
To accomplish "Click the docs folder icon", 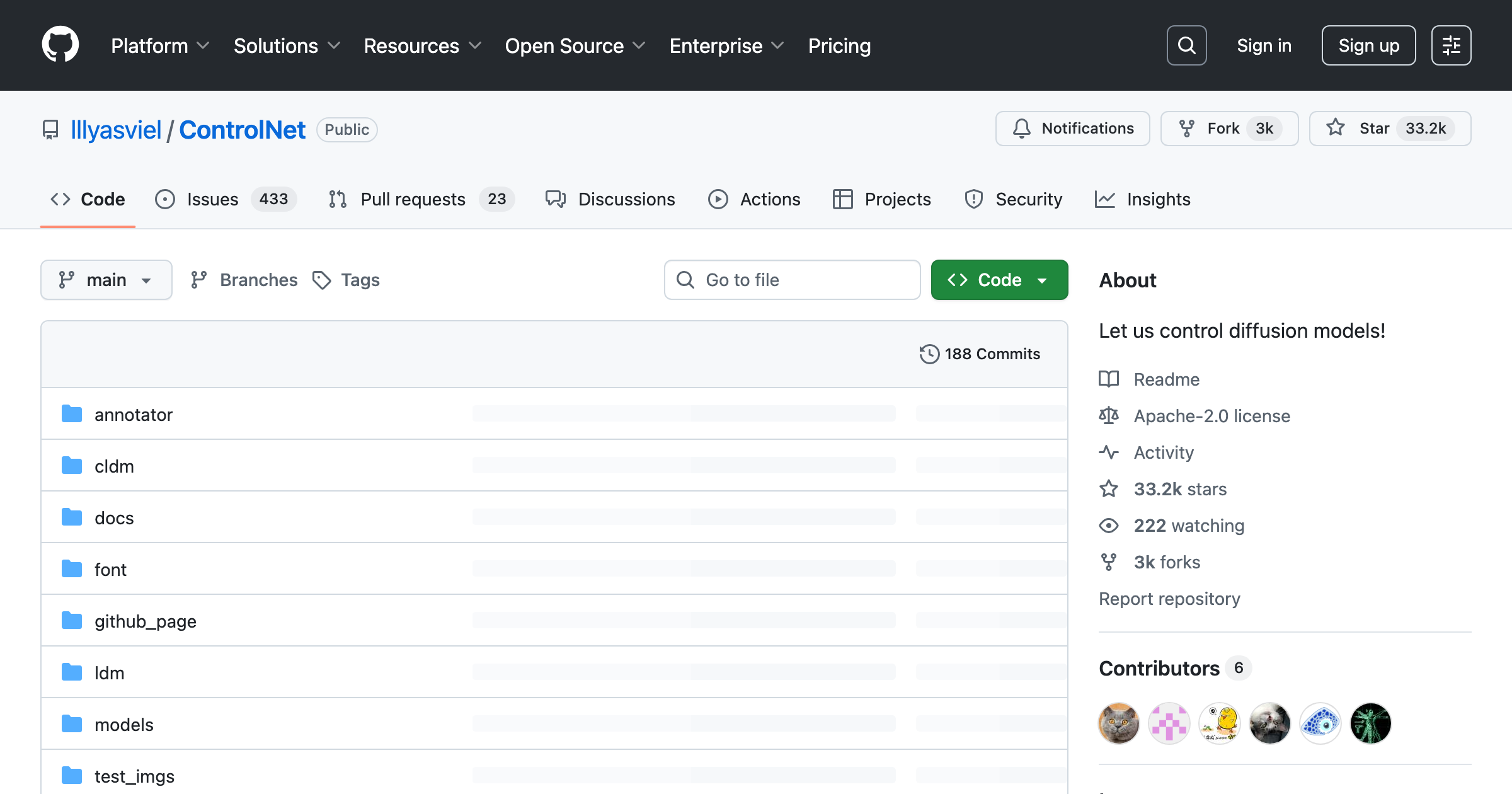I will coord(72,517).
